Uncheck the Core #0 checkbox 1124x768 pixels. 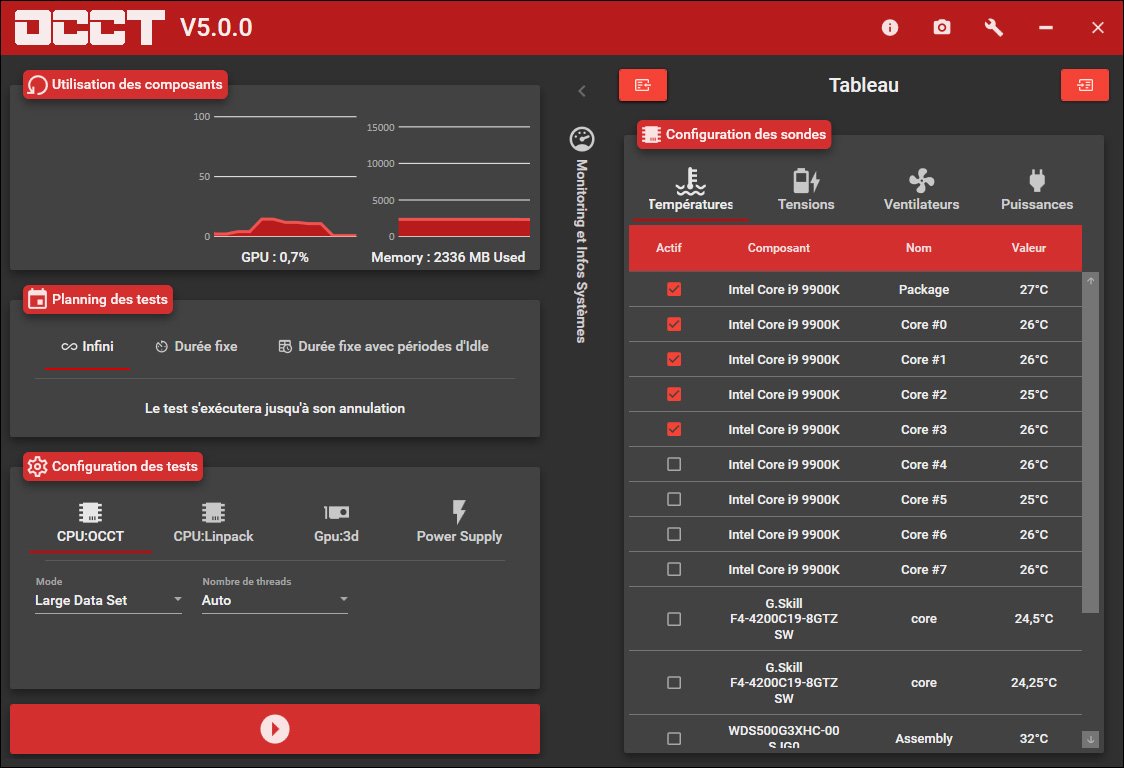coord(674,324)
